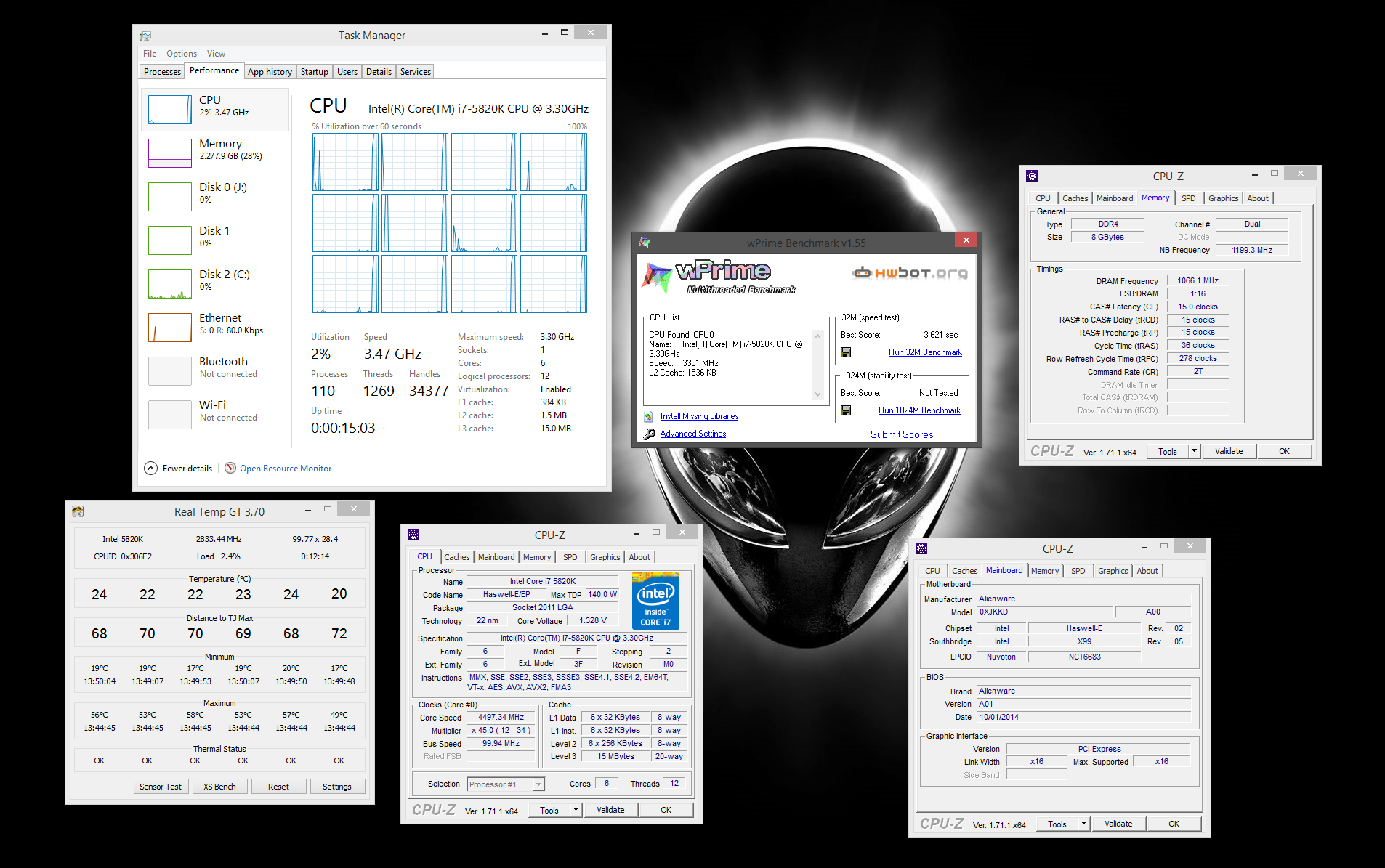Click the XS Bench button in Real Temp
The height and width of the screenshot is (868, 1385).
(219, 787)
